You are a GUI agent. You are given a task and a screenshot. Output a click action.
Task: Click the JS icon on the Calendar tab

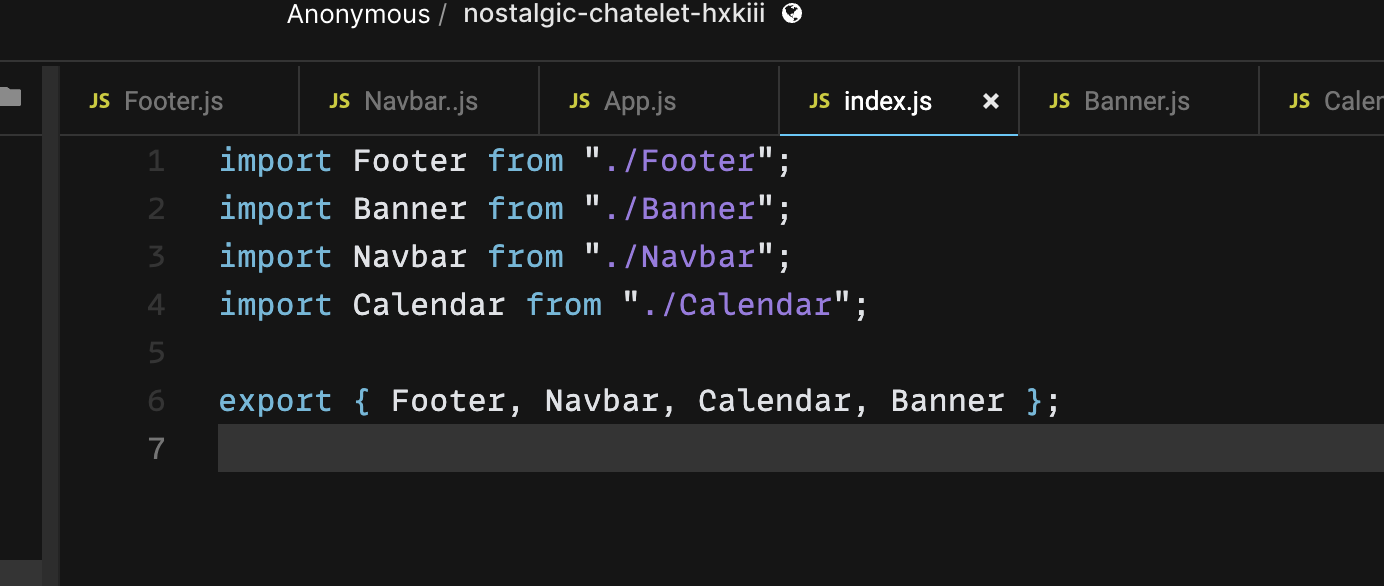point(1298,100)
